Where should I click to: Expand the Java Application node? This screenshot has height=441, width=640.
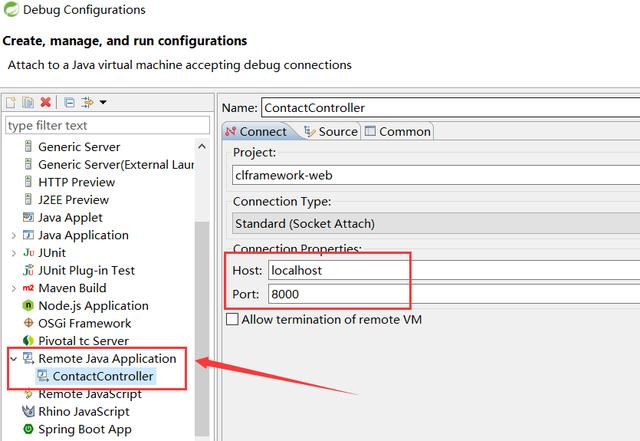click(x=13, y=235)
